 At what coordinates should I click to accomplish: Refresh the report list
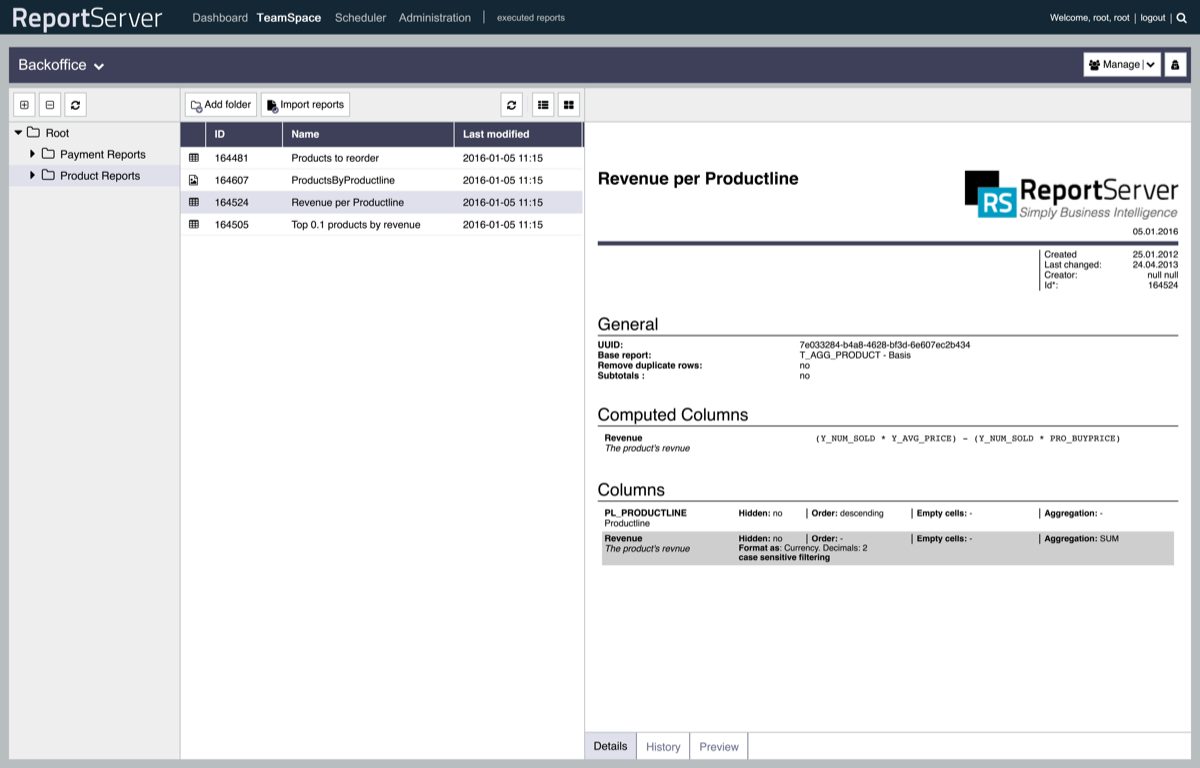512,104
